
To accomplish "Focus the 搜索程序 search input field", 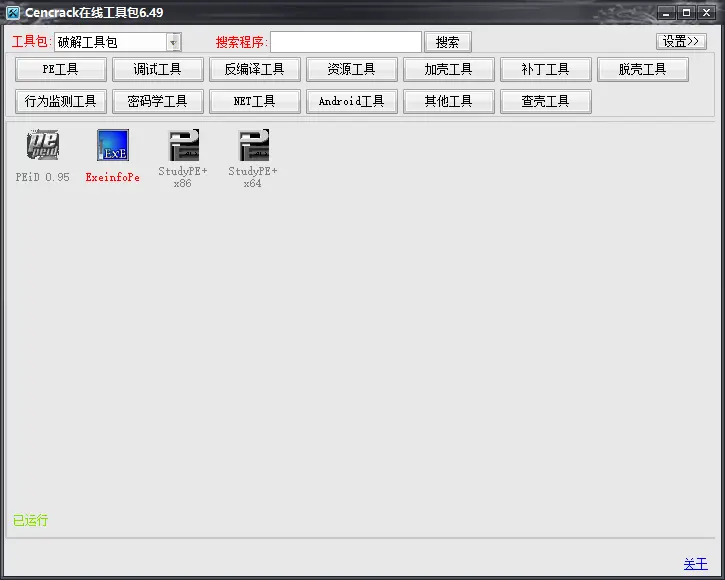I will click(346, 42).
